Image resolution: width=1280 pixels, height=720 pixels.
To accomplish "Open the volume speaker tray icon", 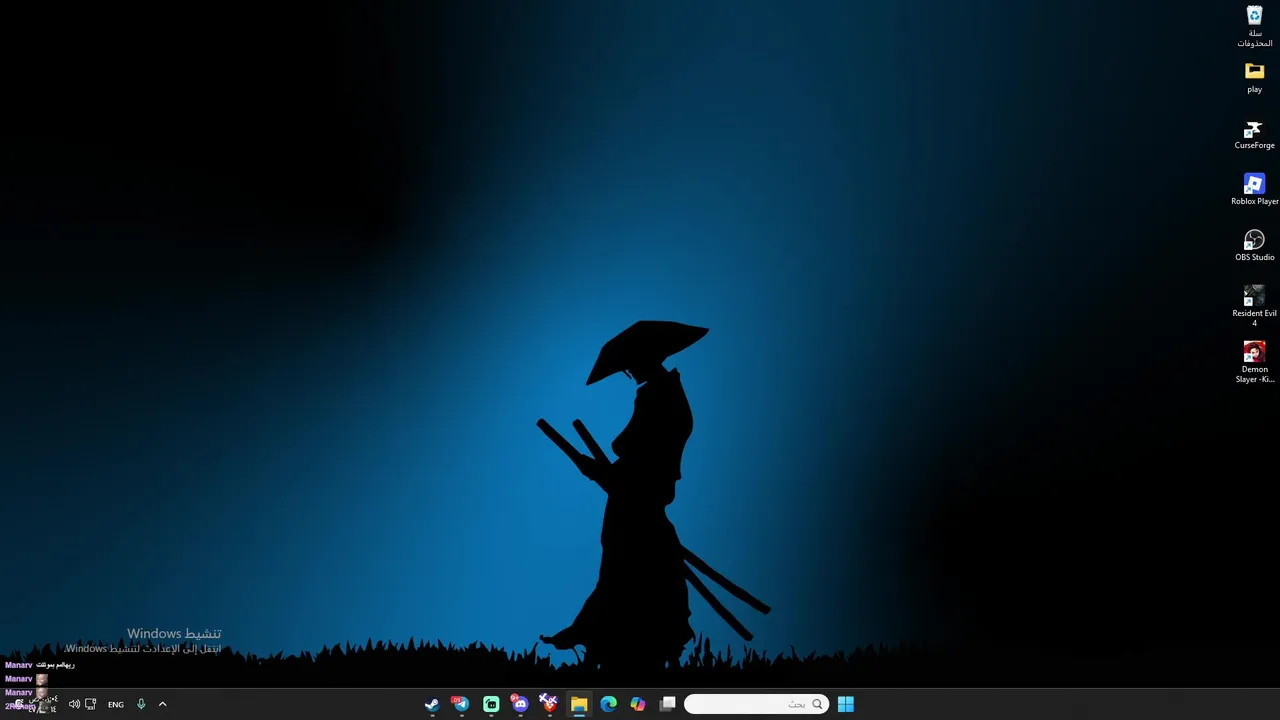I will pyautogui.click(x=74, y=704).
